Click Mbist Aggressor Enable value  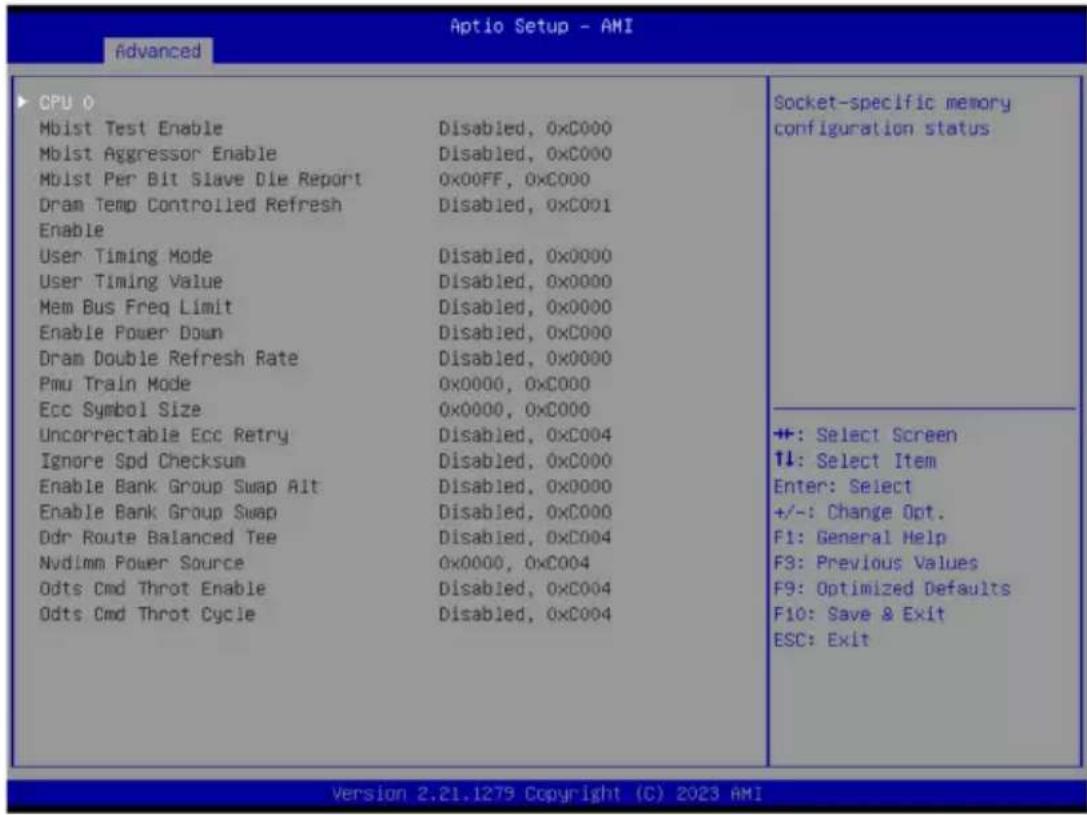tap(525, 154)
